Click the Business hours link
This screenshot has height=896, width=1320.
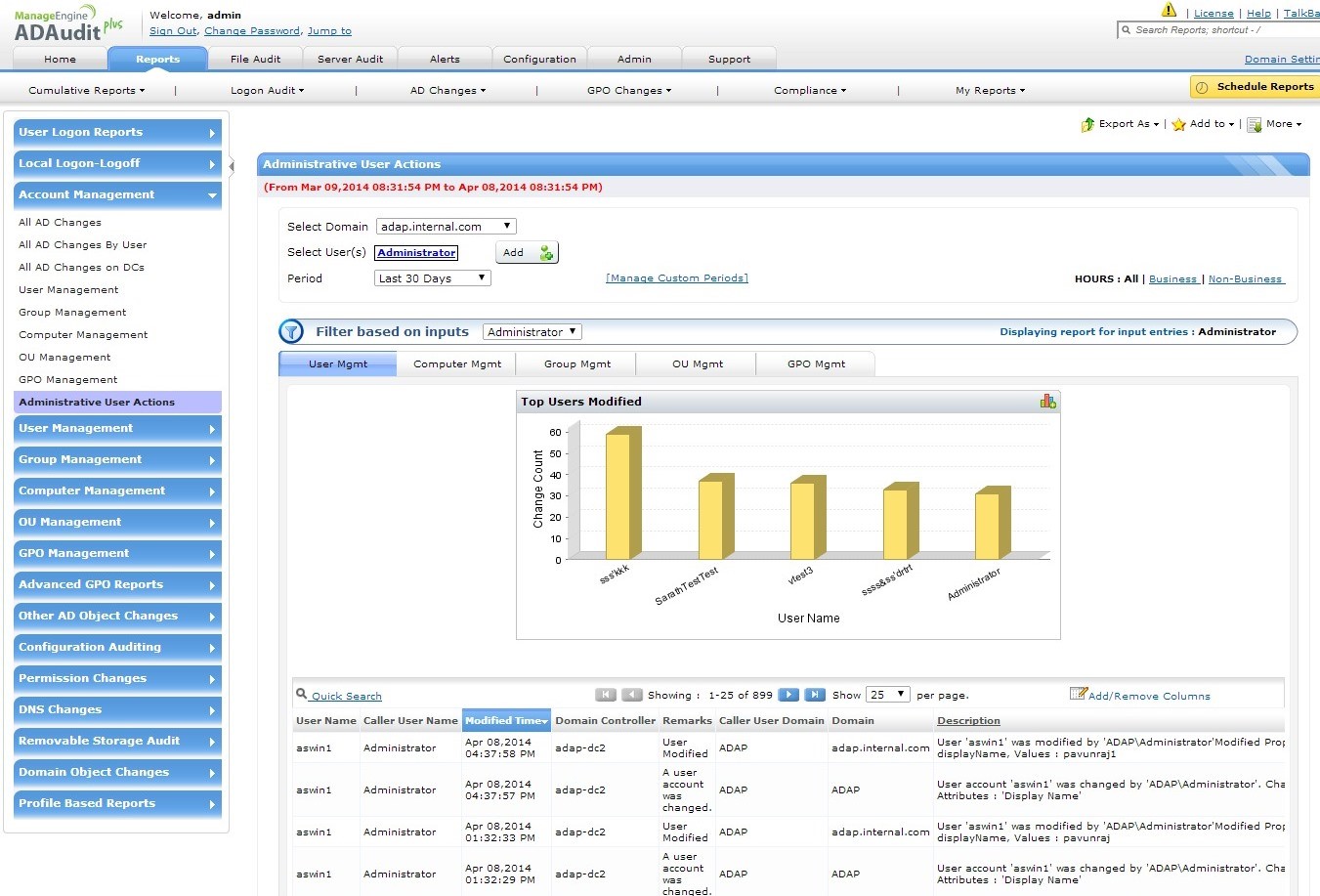[x=1172, y=279]
